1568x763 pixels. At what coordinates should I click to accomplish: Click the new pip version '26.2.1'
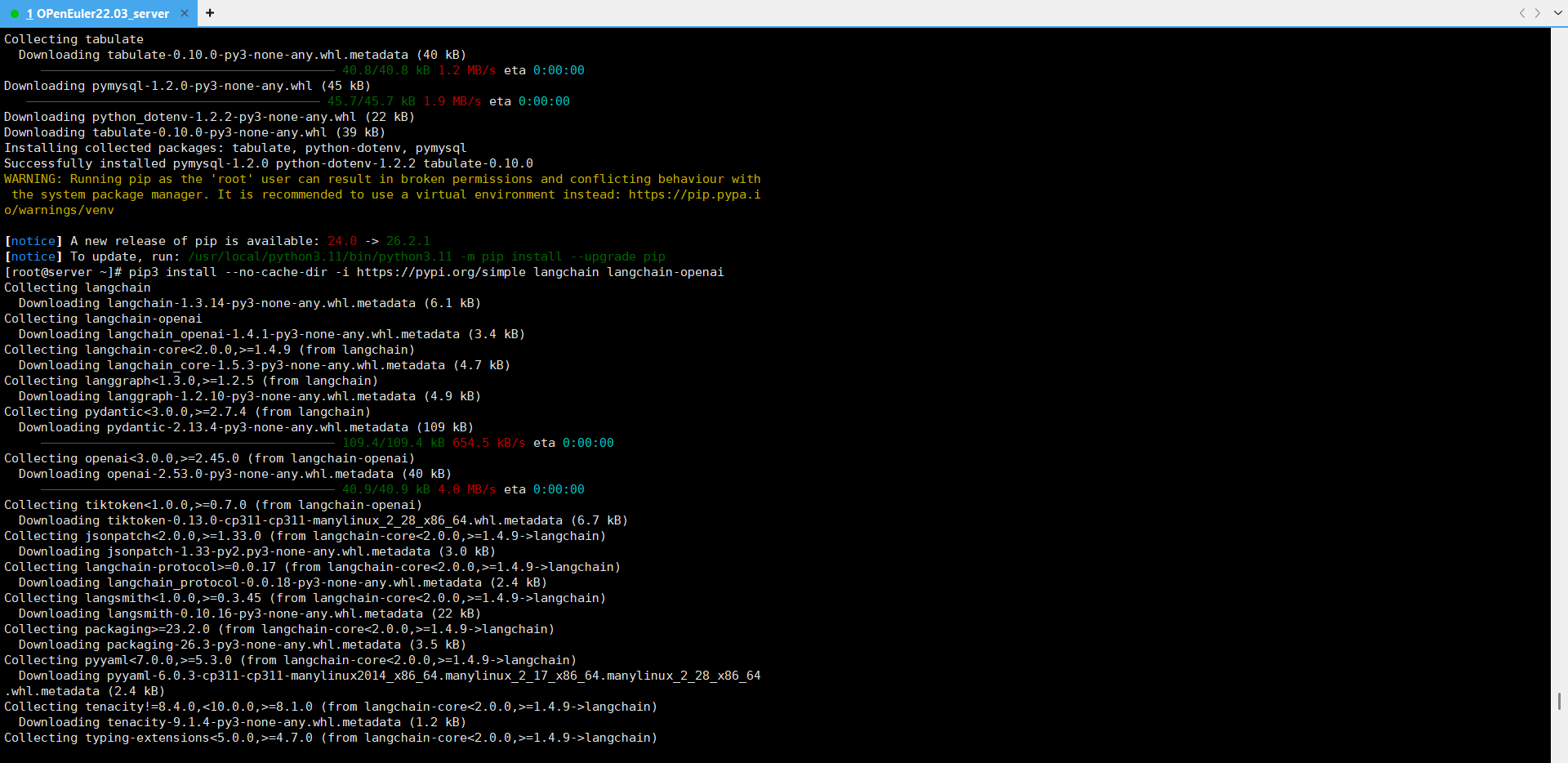click(408, 241)
